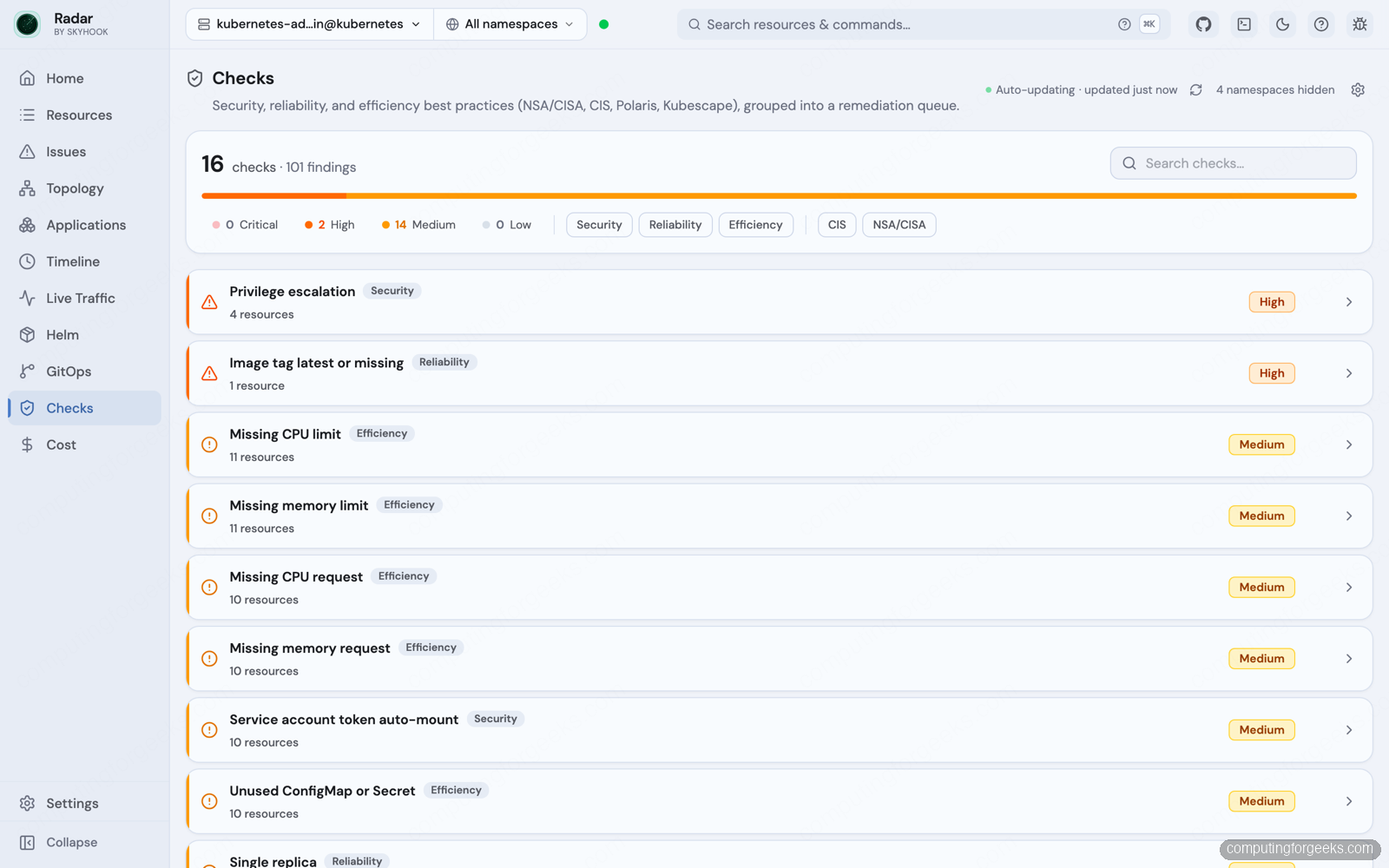Toggle the Security category filter
Viewport: 1389px width, 868px height.
coord(599,225)
